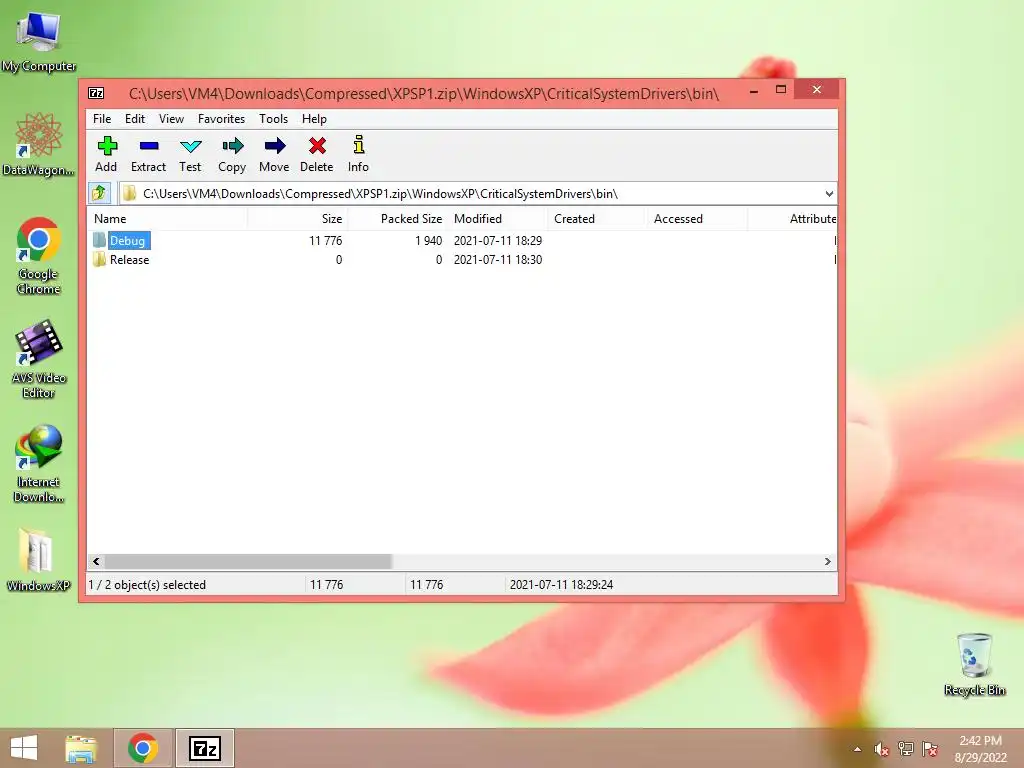The width and height of the screenshot is (1024, 768).
Task: Sort by Attributes column header
Action: (x=793, y=219)
